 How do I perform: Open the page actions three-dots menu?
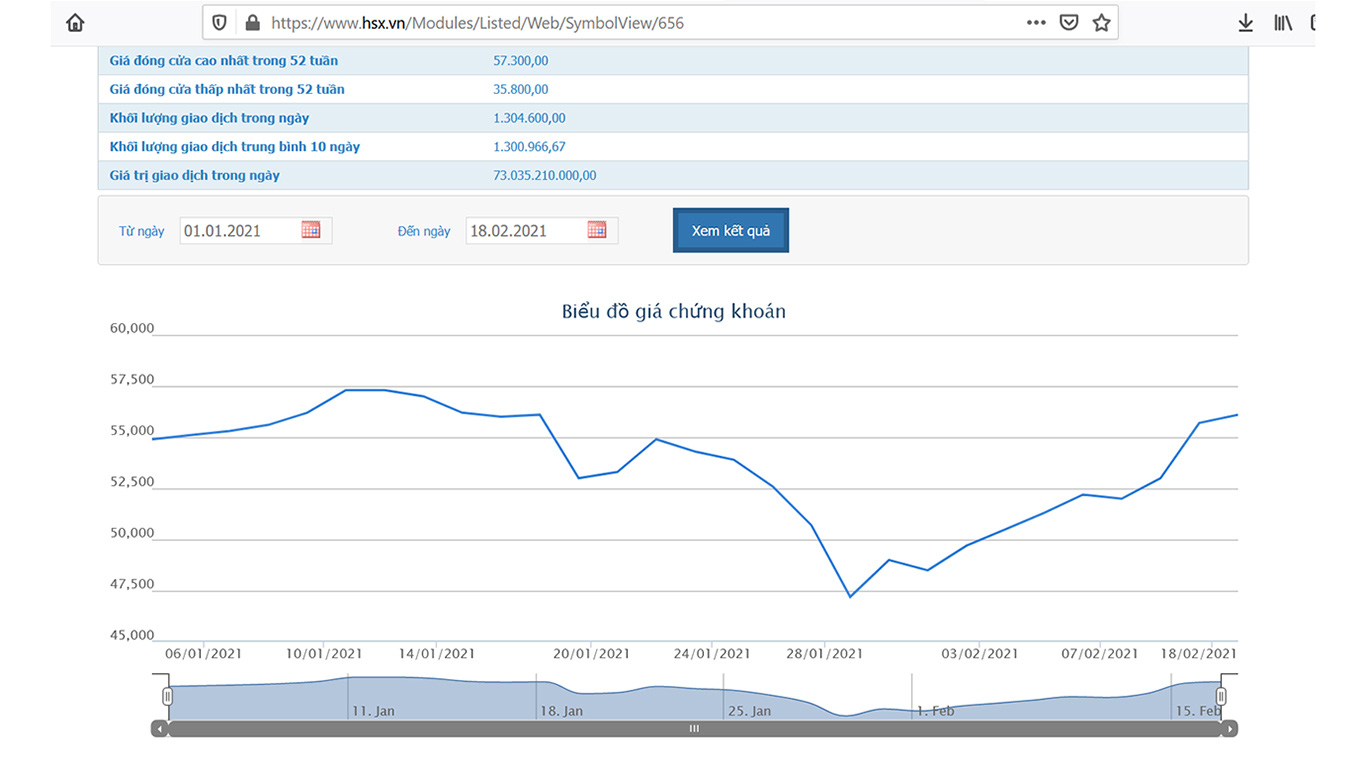tap(1036, 22)
